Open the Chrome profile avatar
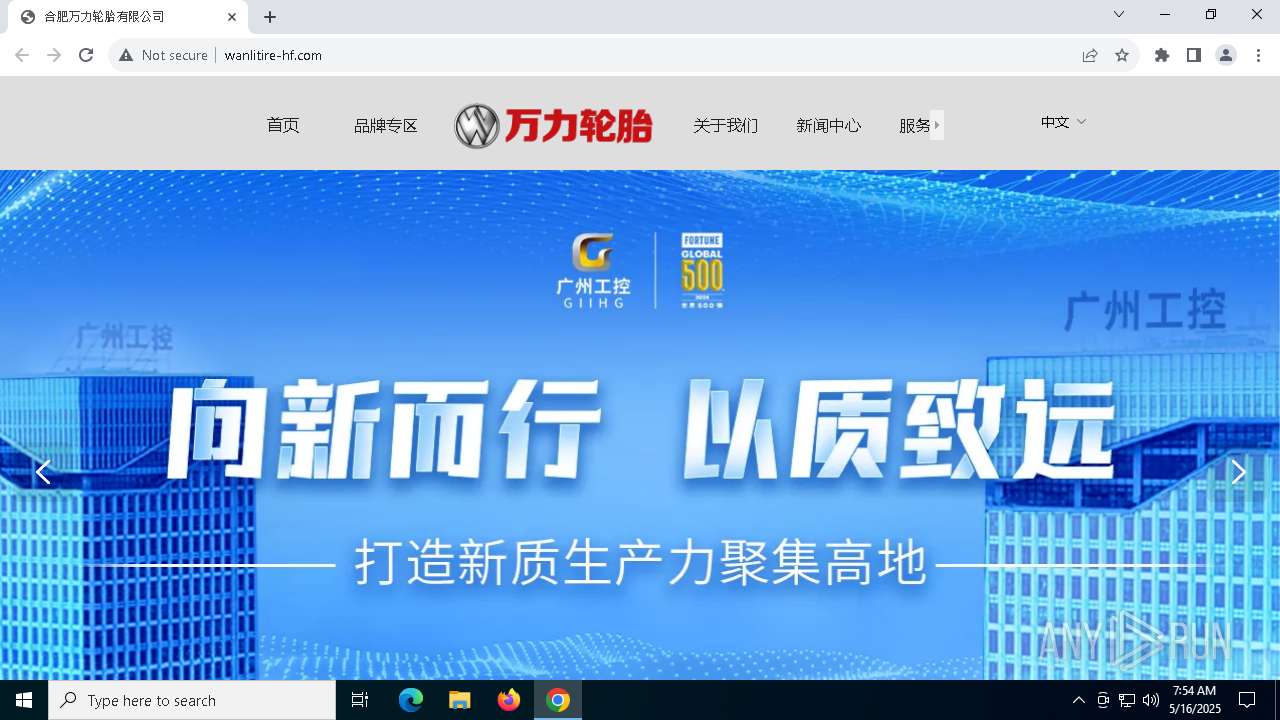Viewport: 1280px width, 720px height. pos(1226,55)
